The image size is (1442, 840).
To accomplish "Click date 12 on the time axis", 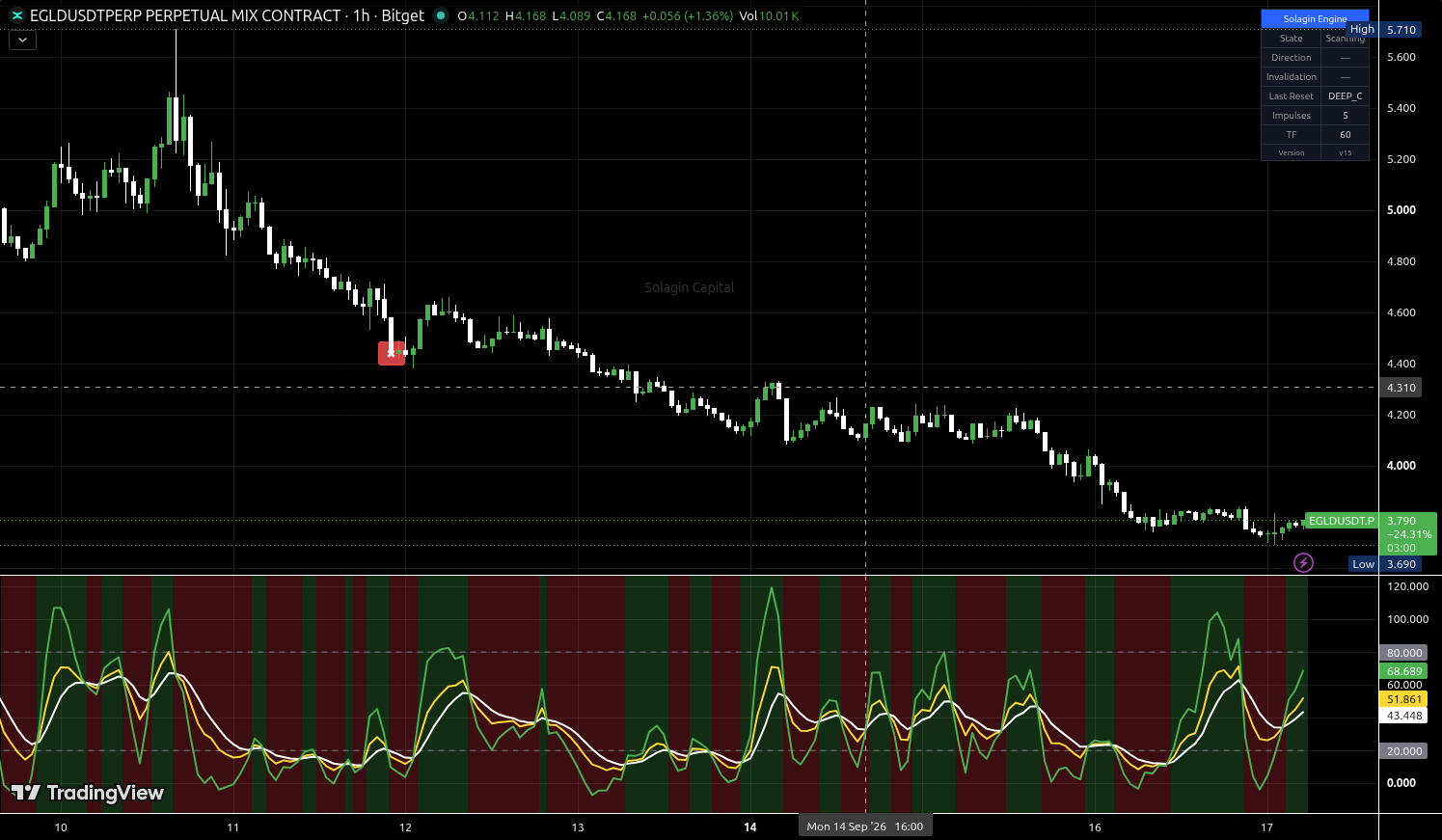I will tap(405, 827).
